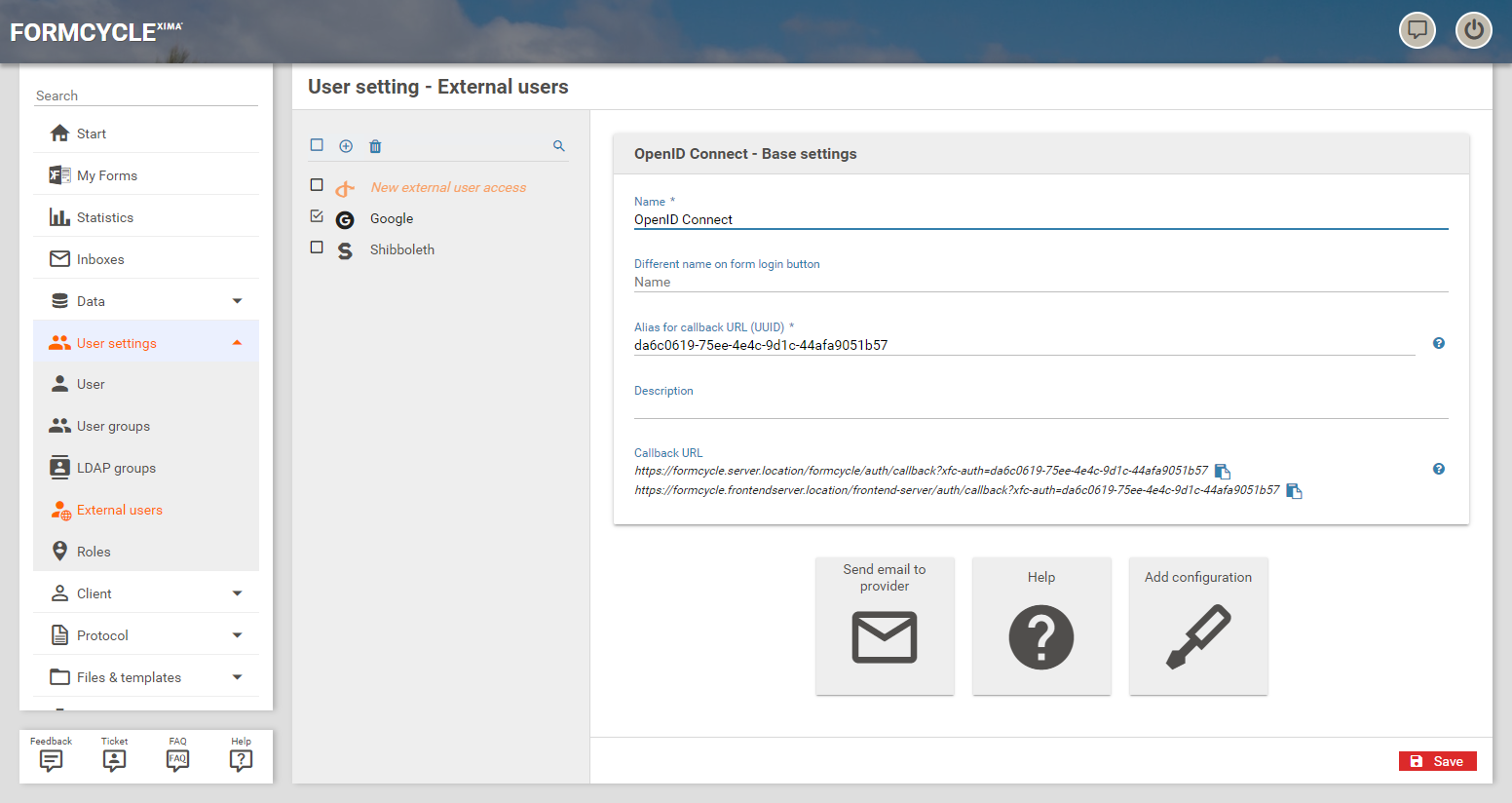
Task: Copy the first callback URL to clipboard
Action: click(x=1223, y=472)
